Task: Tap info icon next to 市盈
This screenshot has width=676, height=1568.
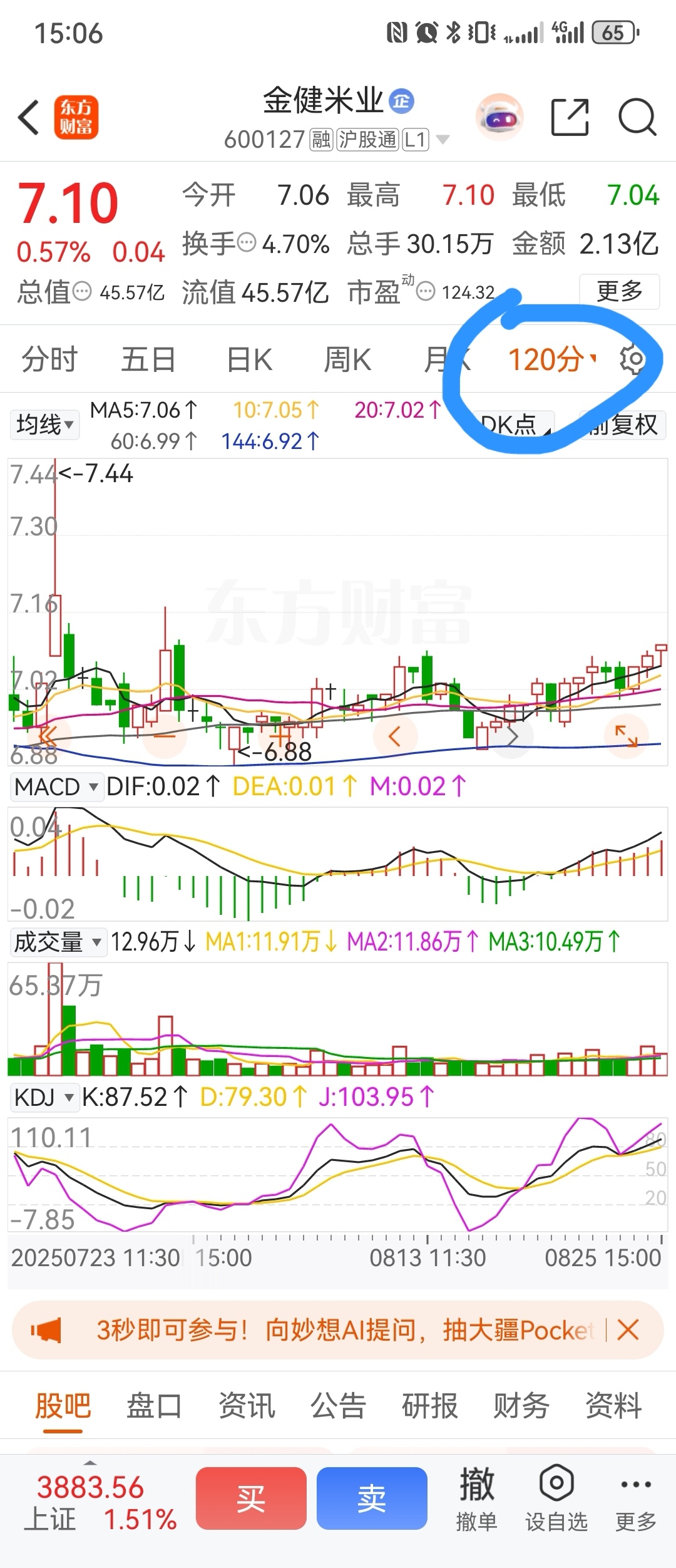Action: 426,291
